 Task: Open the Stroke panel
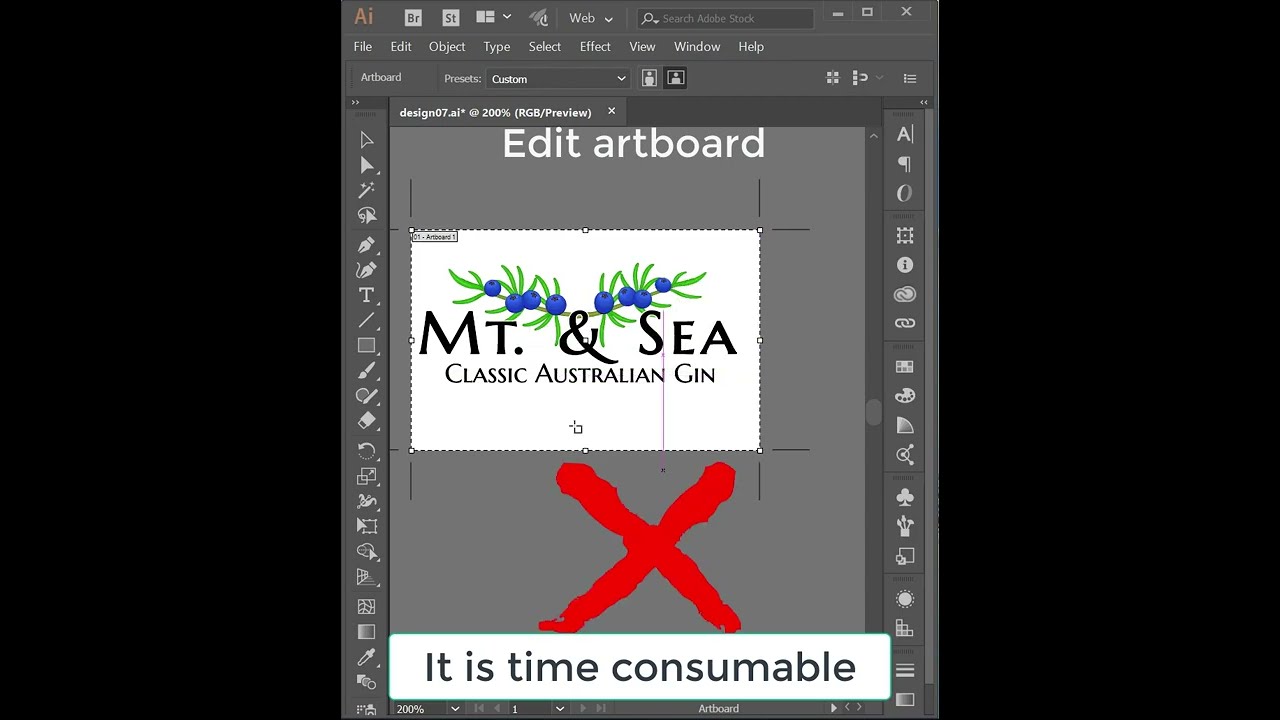[905, 670]
